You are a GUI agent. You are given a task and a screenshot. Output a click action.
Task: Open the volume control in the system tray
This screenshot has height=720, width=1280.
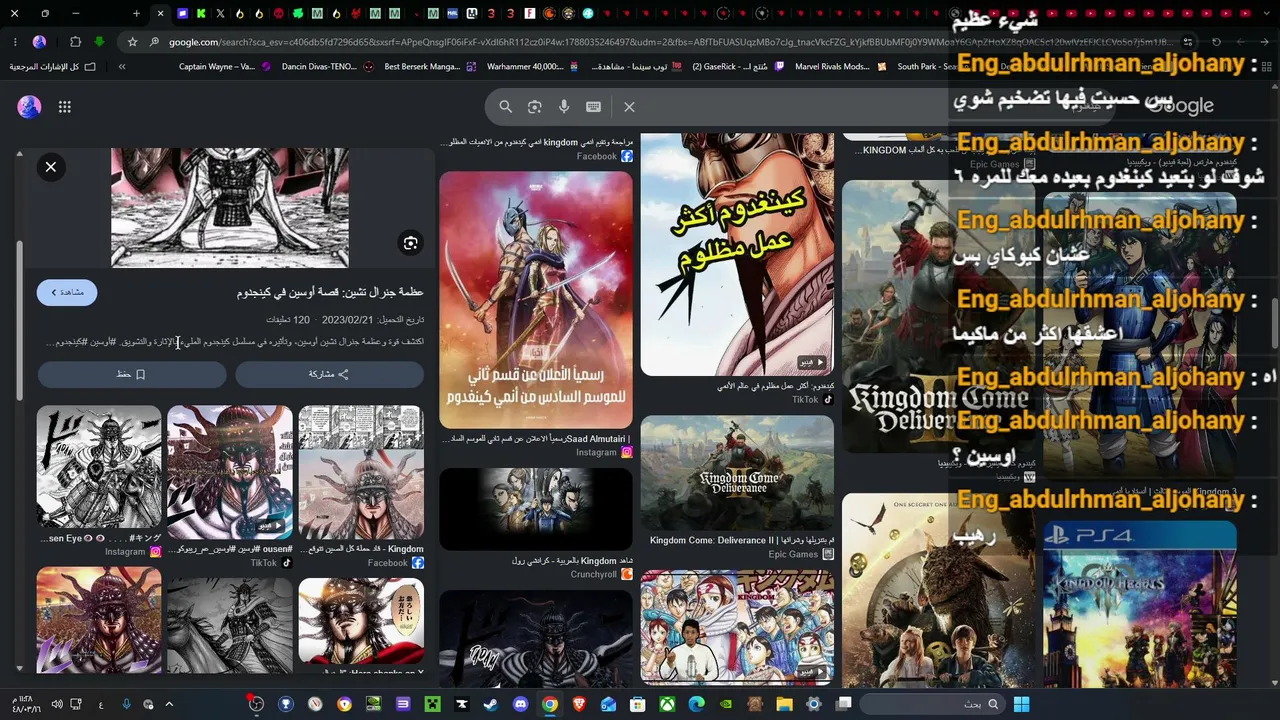(x=57, y=704)
